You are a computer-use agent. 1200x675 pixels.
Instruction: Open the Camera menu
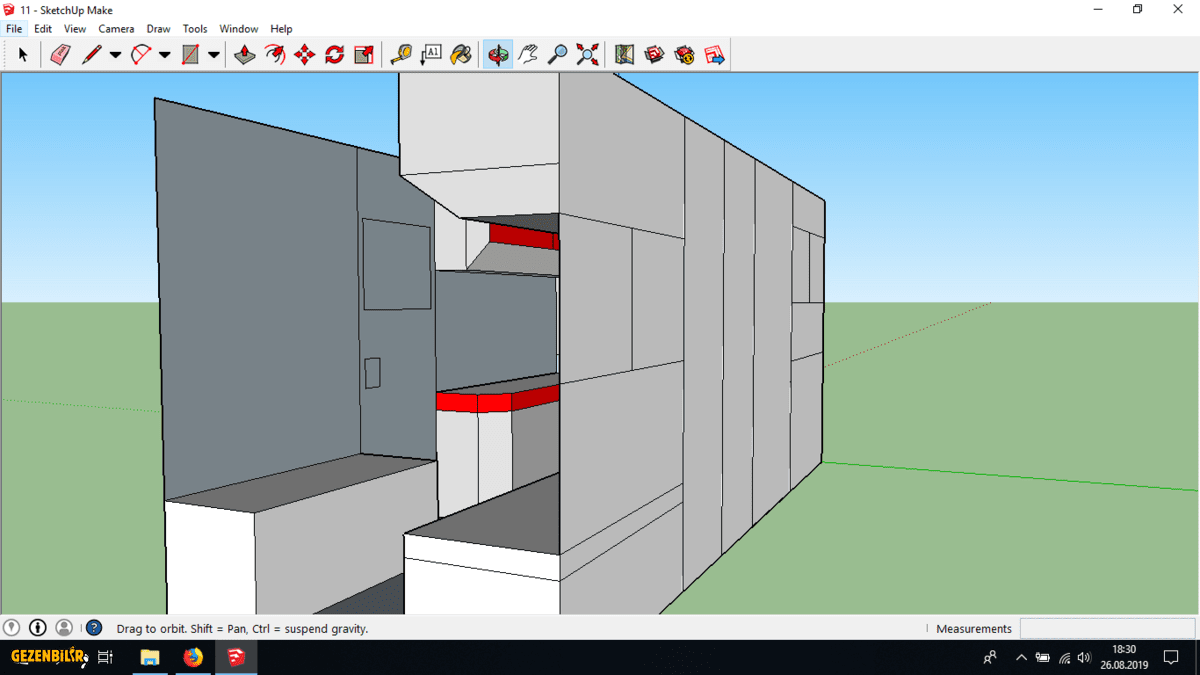pyautogui.click(x=116, y=29)
